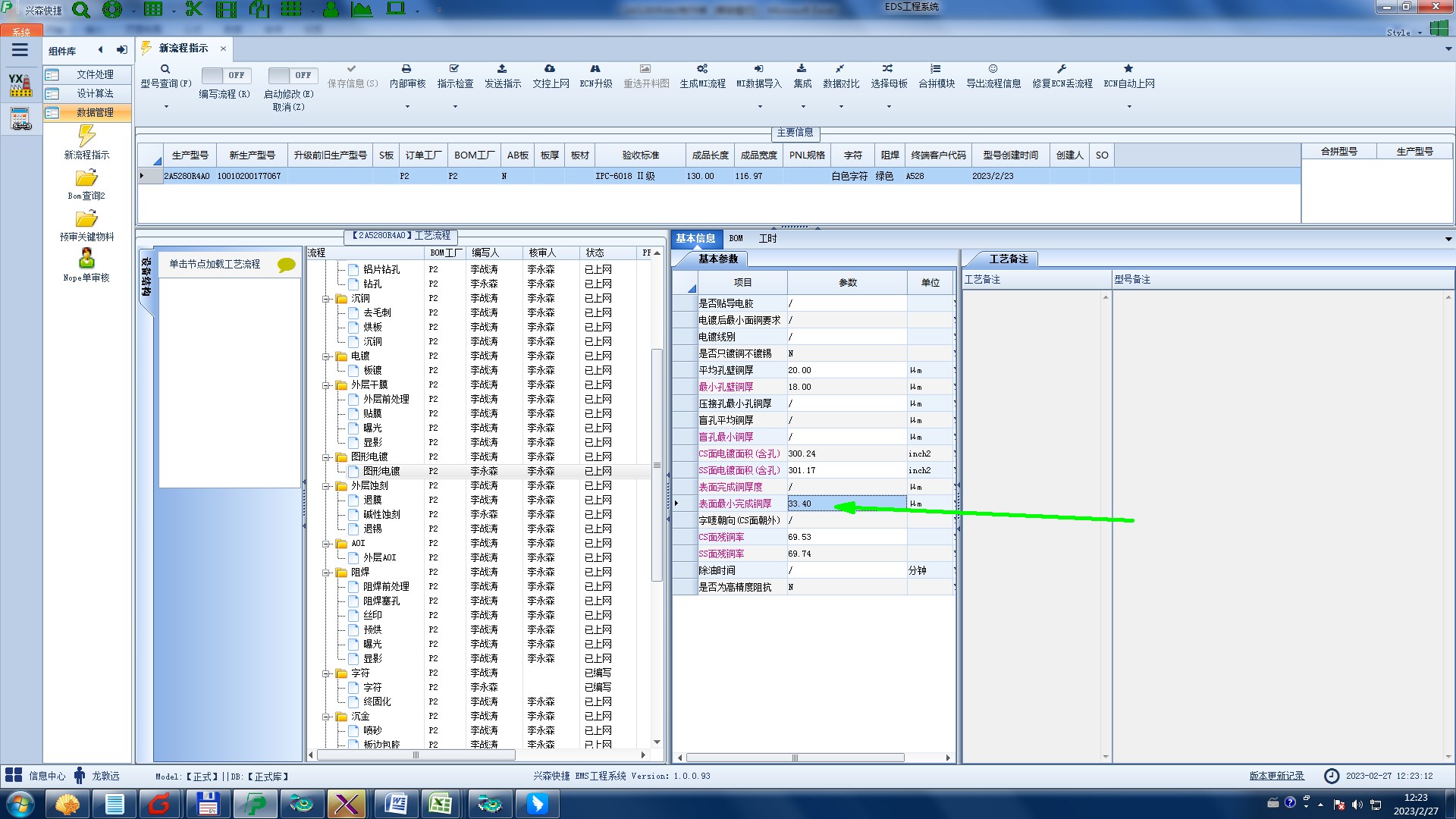
Task: Collapse the 外层干膜 tree node
Action: tap(326, 385)
